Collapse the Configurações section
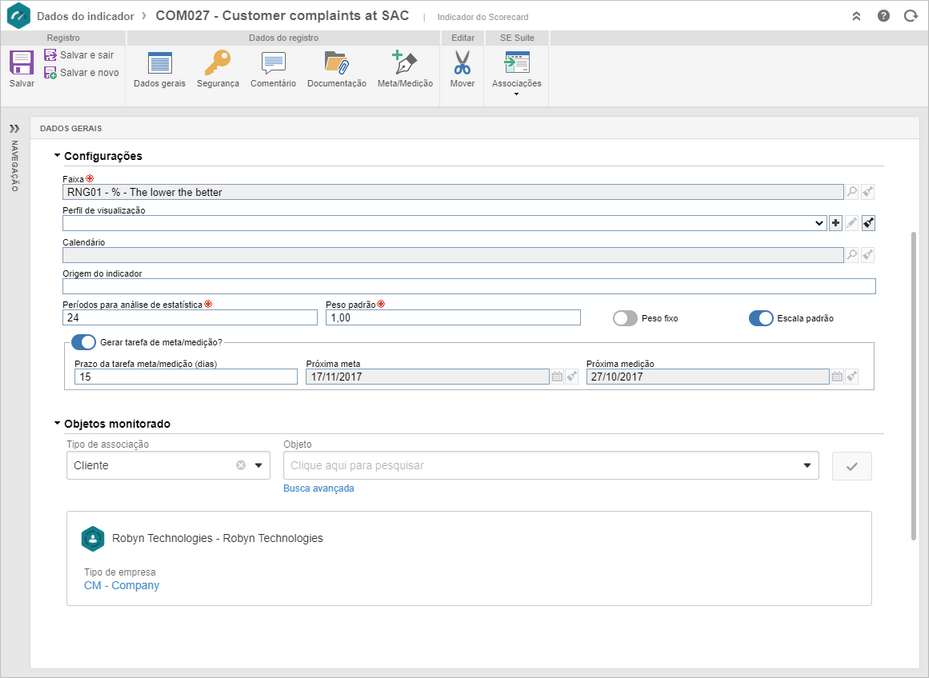The image size is (929, 678). (57, 155)
